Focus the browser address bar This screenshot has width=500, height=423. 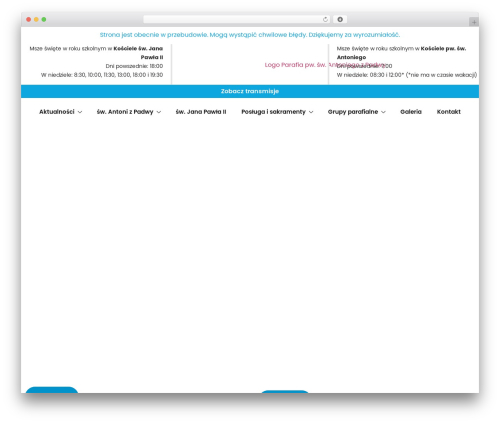(236, 19)
